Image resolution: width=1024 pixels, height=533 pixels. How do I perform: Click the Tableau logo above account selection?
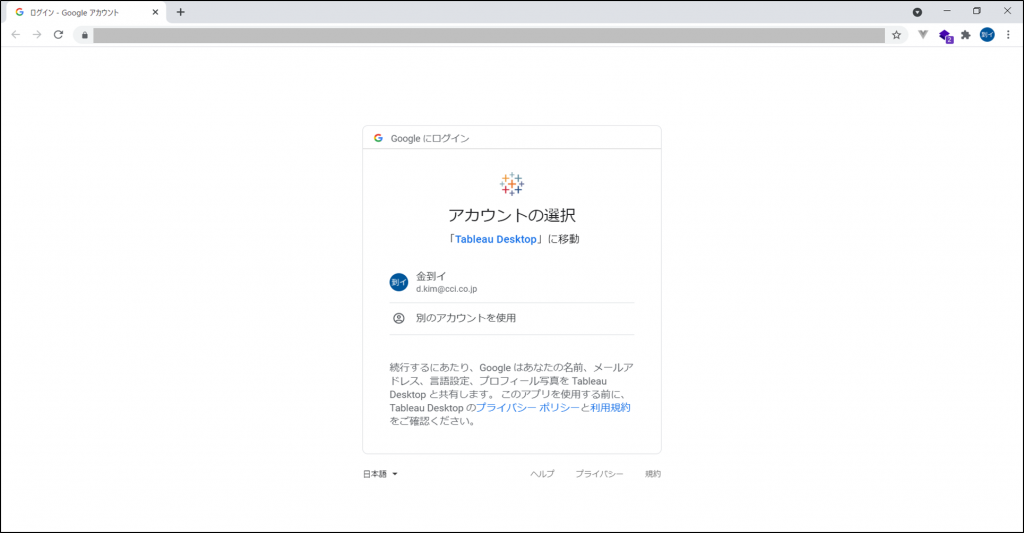(512, 184)
